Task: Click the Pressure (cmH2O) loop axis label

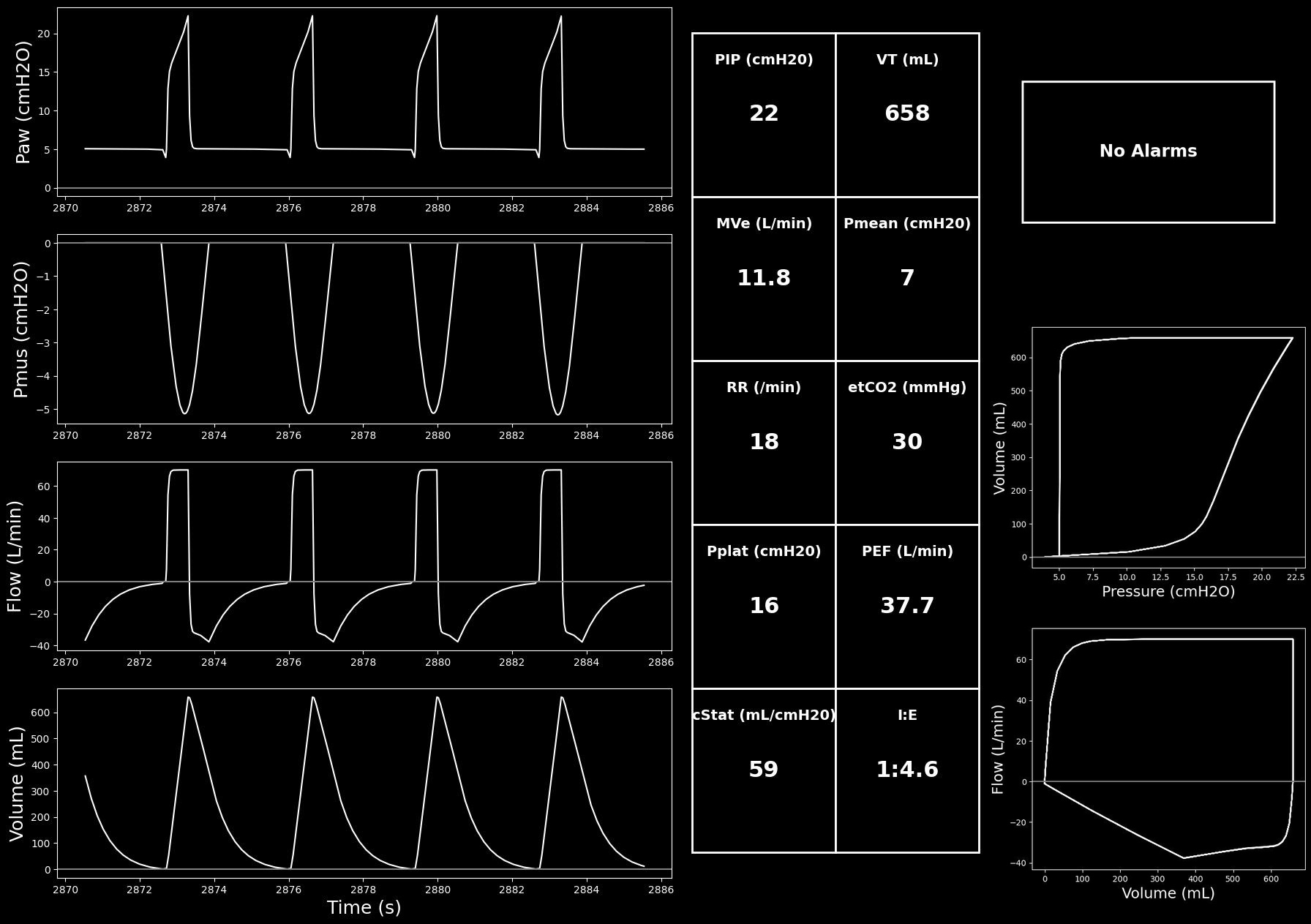Action: (1168, 592)
